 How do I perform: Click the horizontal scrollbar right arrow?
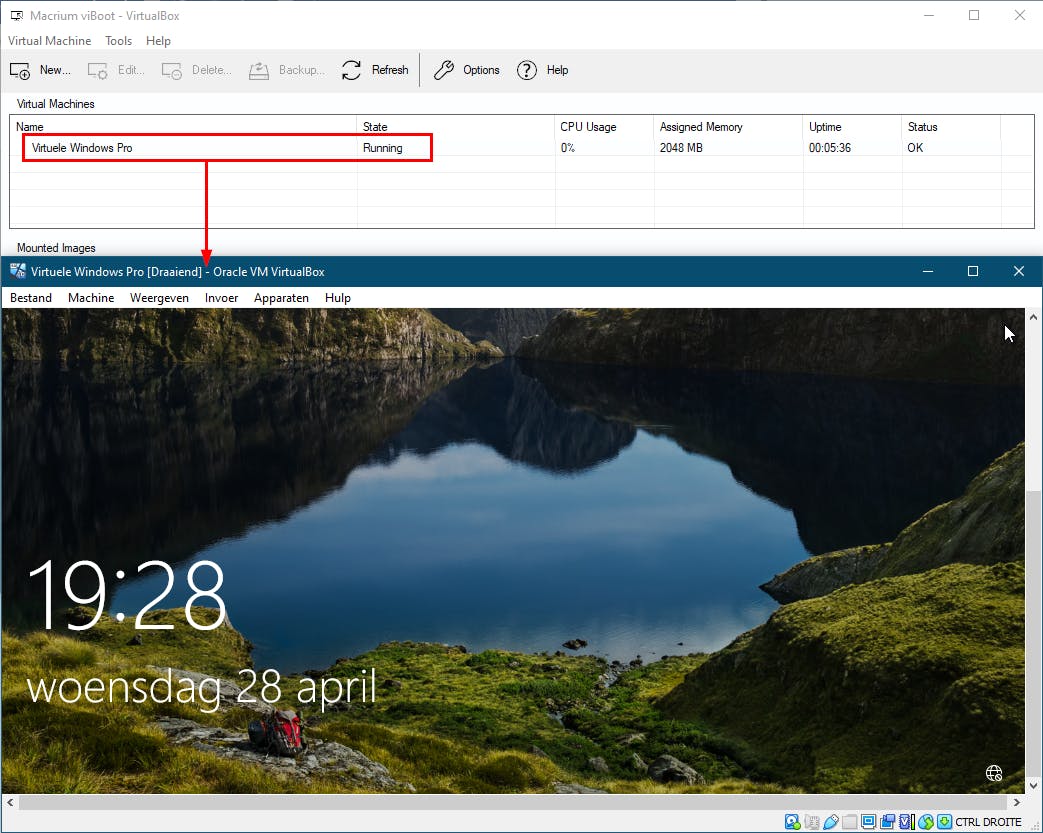(1016, 802)
